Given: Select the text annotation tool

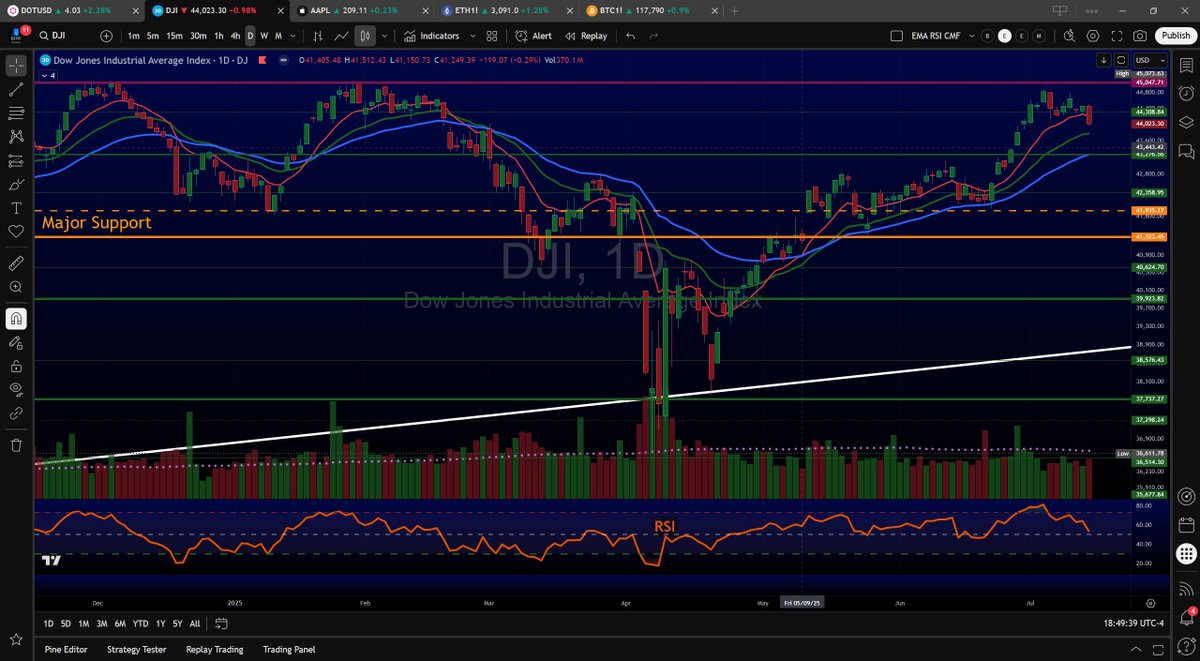Looking at the screenshot, I should pos(16,208).
